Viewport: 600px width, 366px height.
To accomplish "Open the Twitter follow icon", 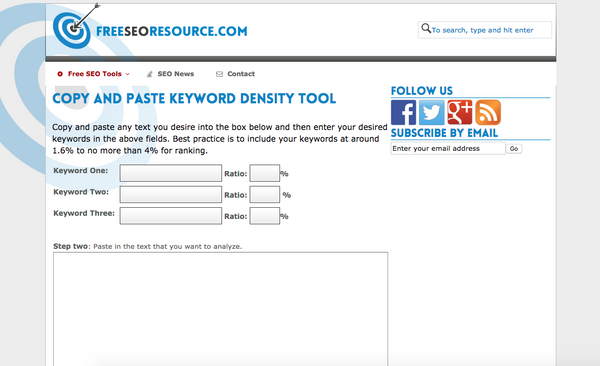I will pyautogui.click(x=432, y=113).
